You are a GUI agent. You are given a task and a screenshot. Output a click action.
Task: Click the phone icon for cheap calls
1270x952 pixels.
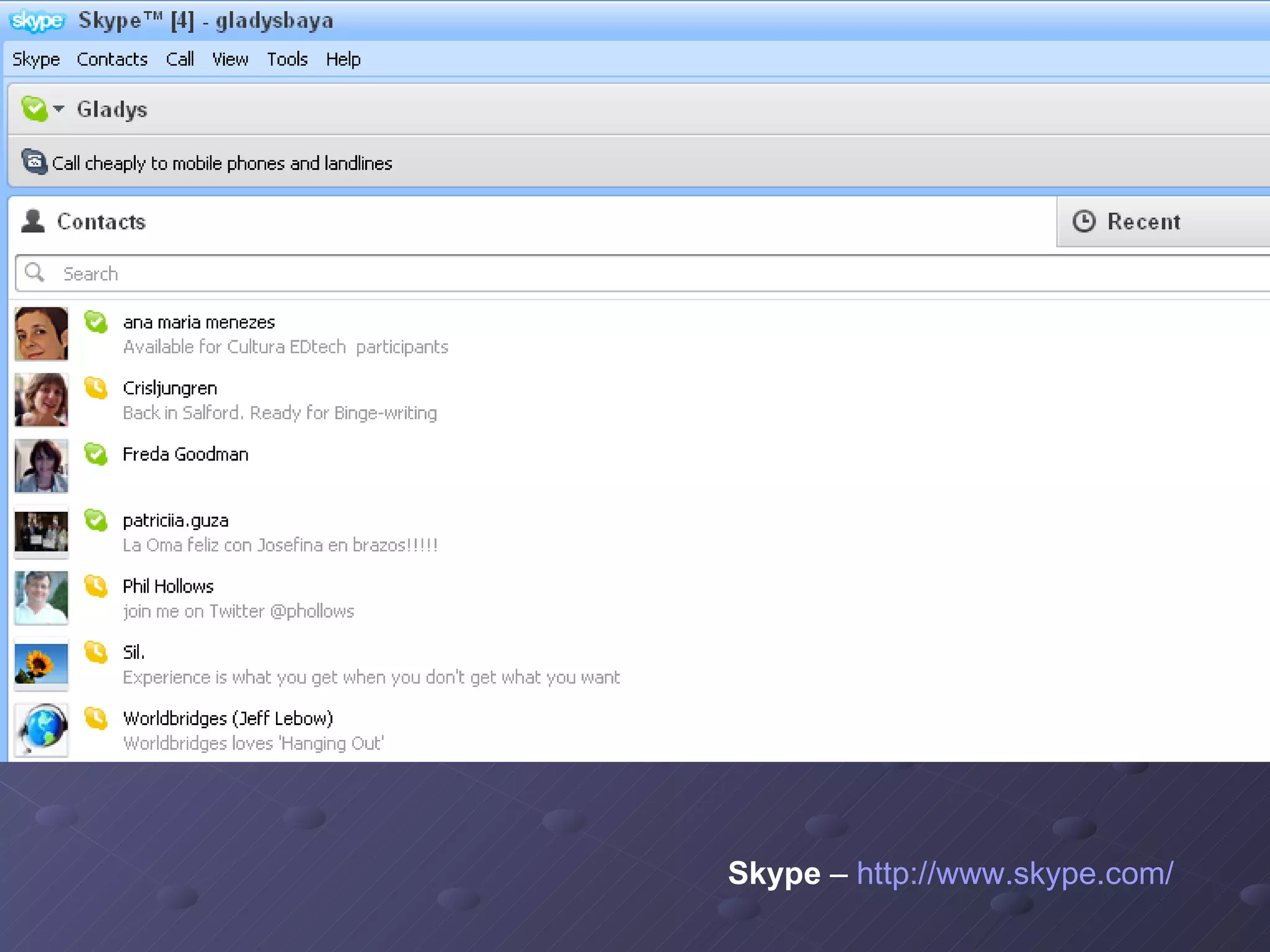(34, 162)
